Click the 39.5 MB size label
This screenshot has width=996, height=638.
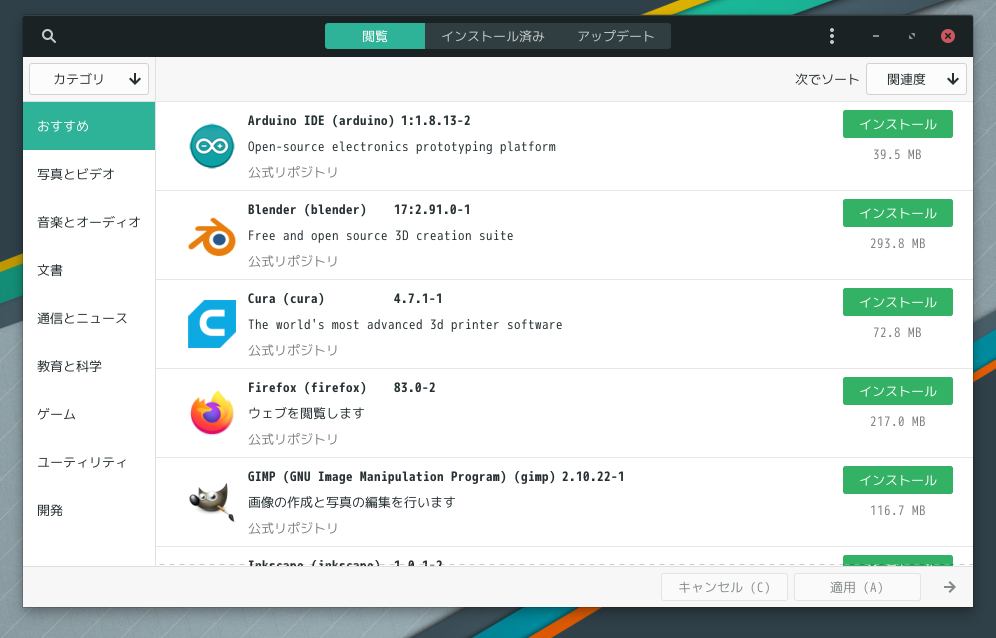[897, 154]
